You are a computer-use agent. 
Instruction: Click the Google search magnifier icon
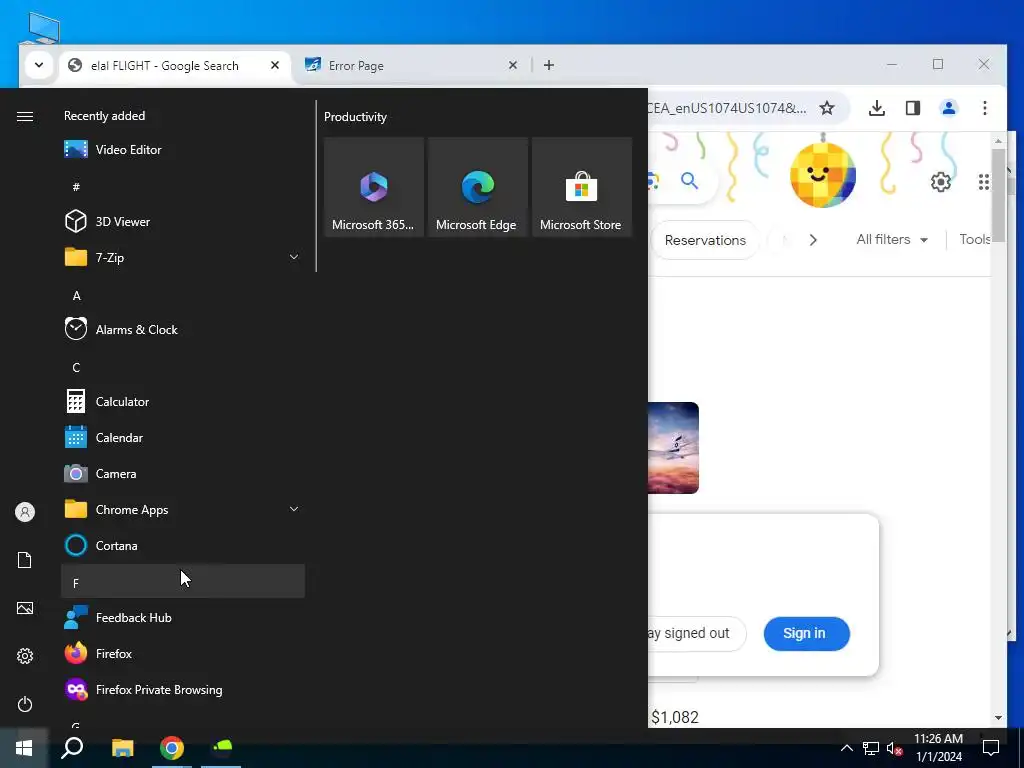[x=689, y=180]
